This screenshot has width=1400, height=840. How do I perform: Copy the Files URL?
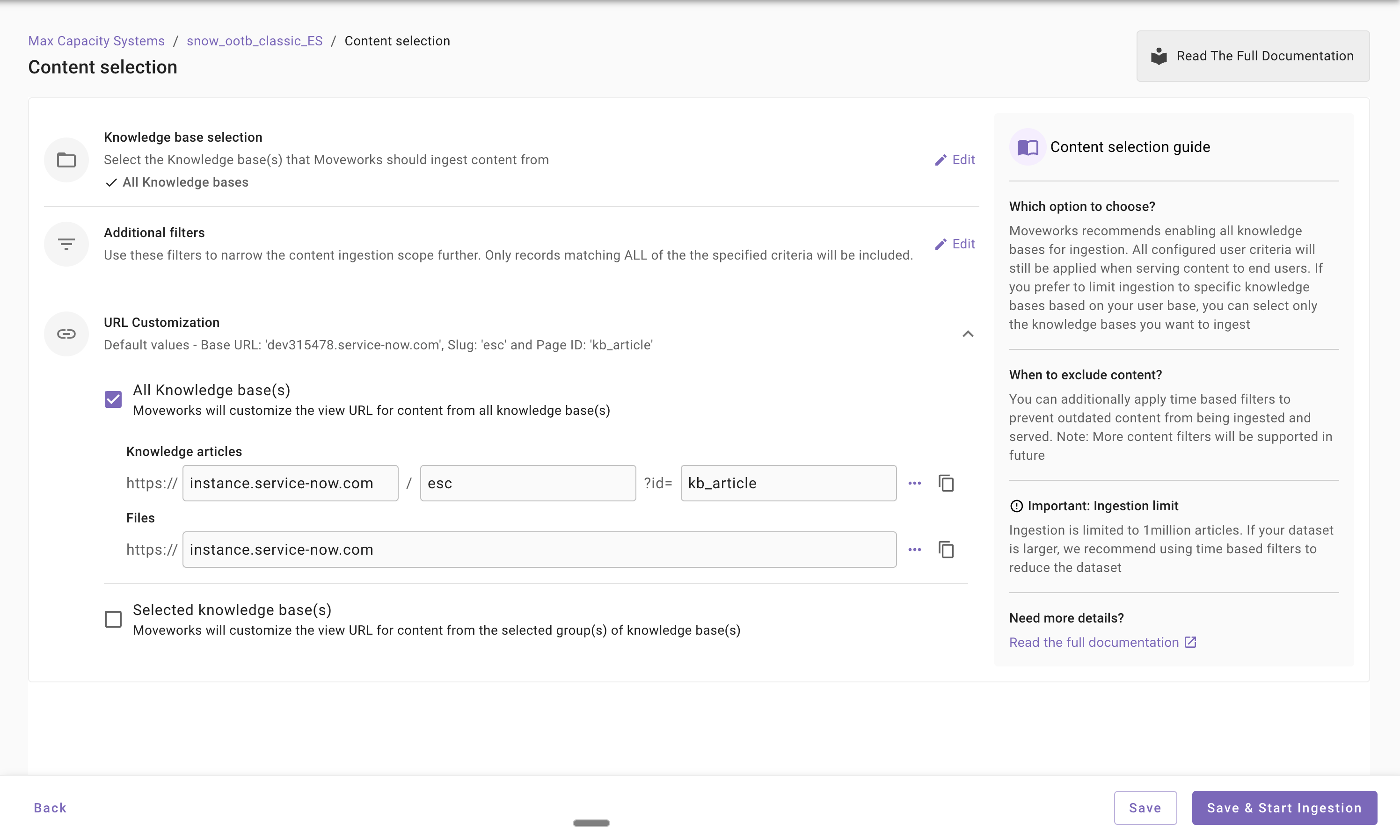(x=946, y=550)
